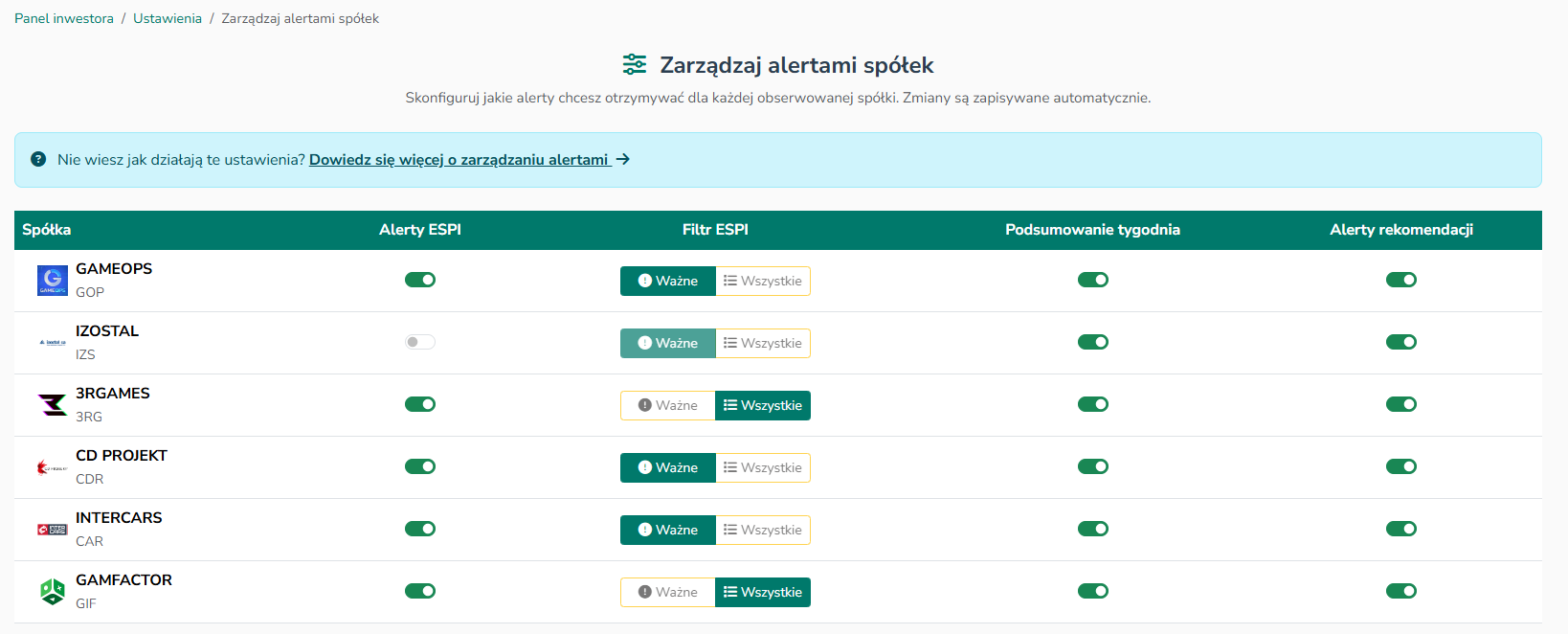Click the question mark help icon
The height and width of the screenshot is (634, 1568).
(38, 159)
